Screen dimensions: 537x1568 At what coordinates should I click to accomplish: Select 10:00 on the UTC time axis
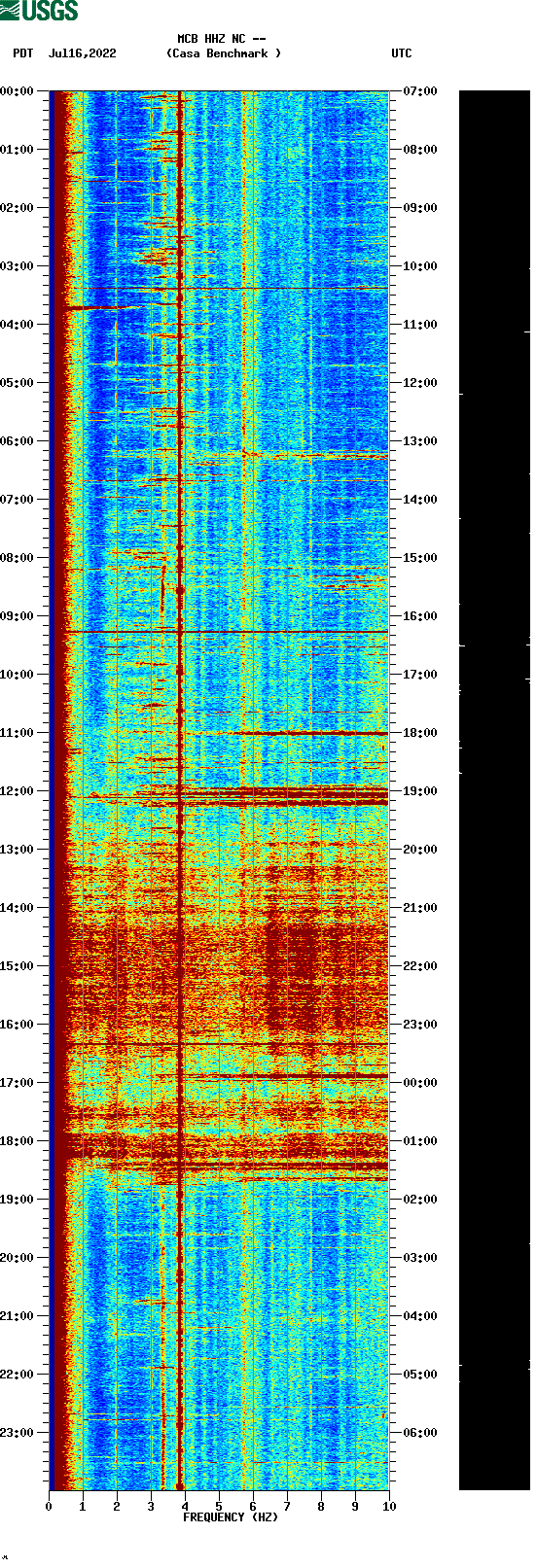point(420,266)
